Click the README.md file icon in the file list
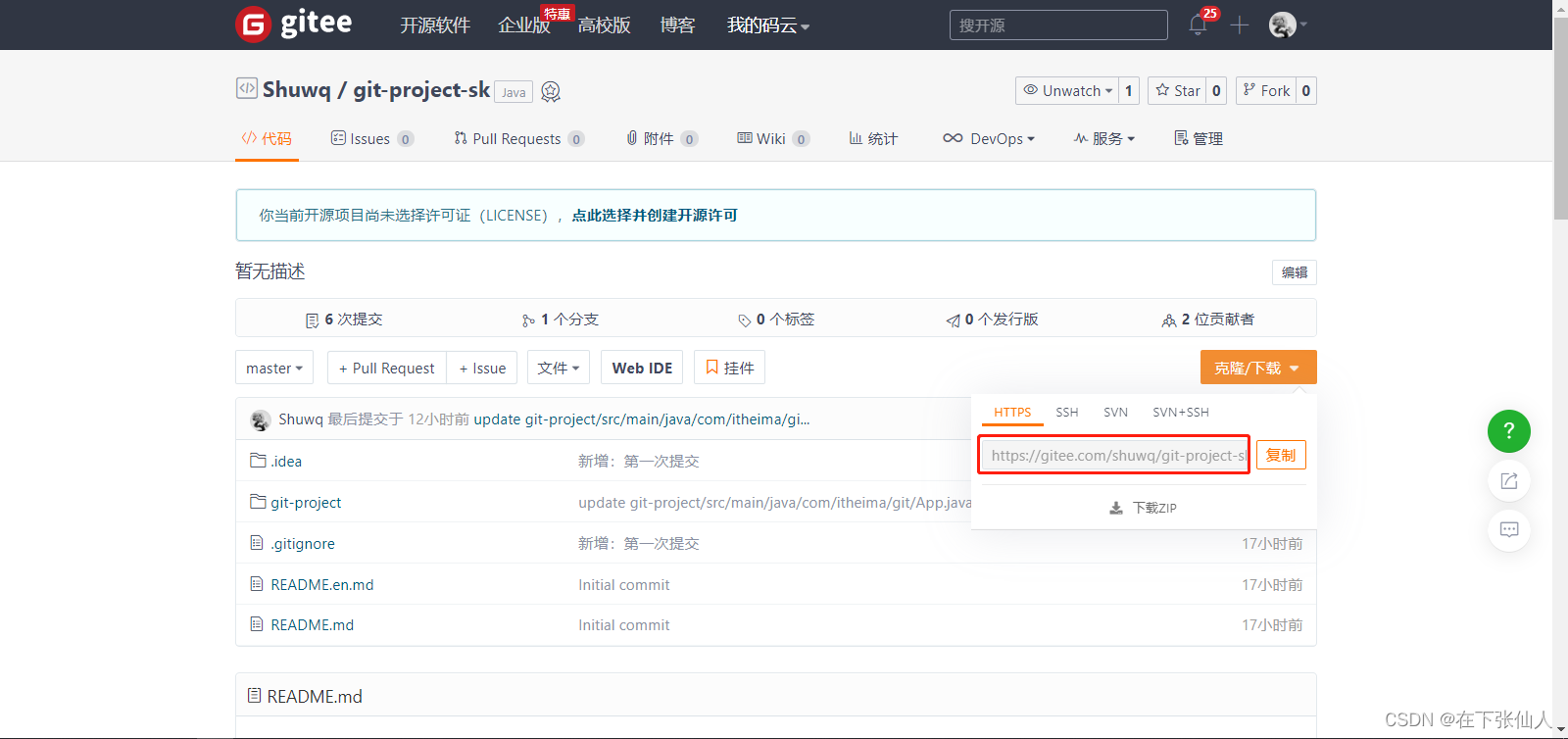Viewport: 1568px width, 739px height. pyautogui.click(x=257, y=624)
